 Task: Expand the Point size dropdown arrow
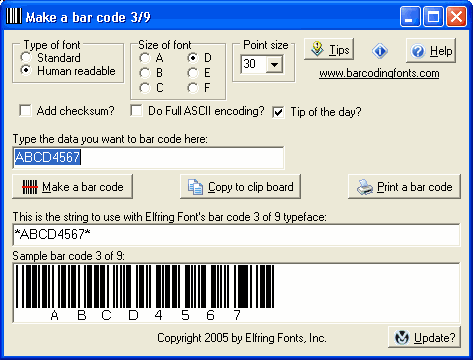coord(274,64)
